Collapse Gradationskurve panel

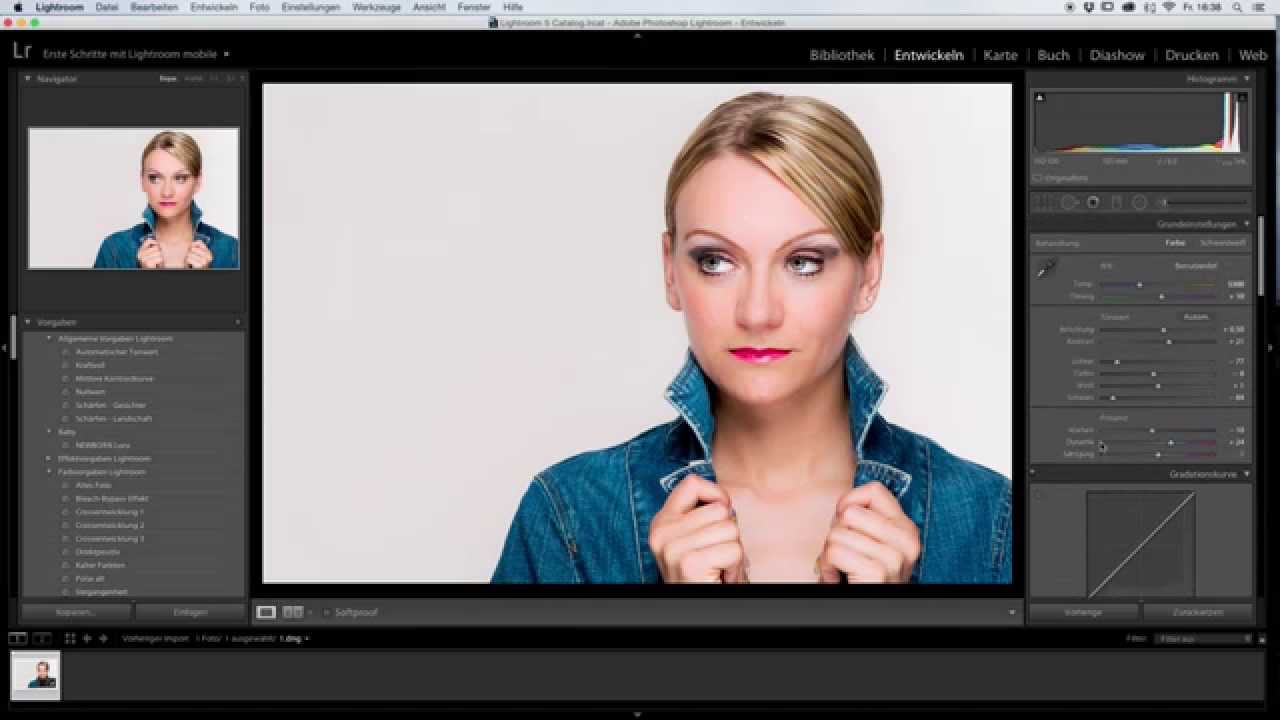pos(1247,474)
